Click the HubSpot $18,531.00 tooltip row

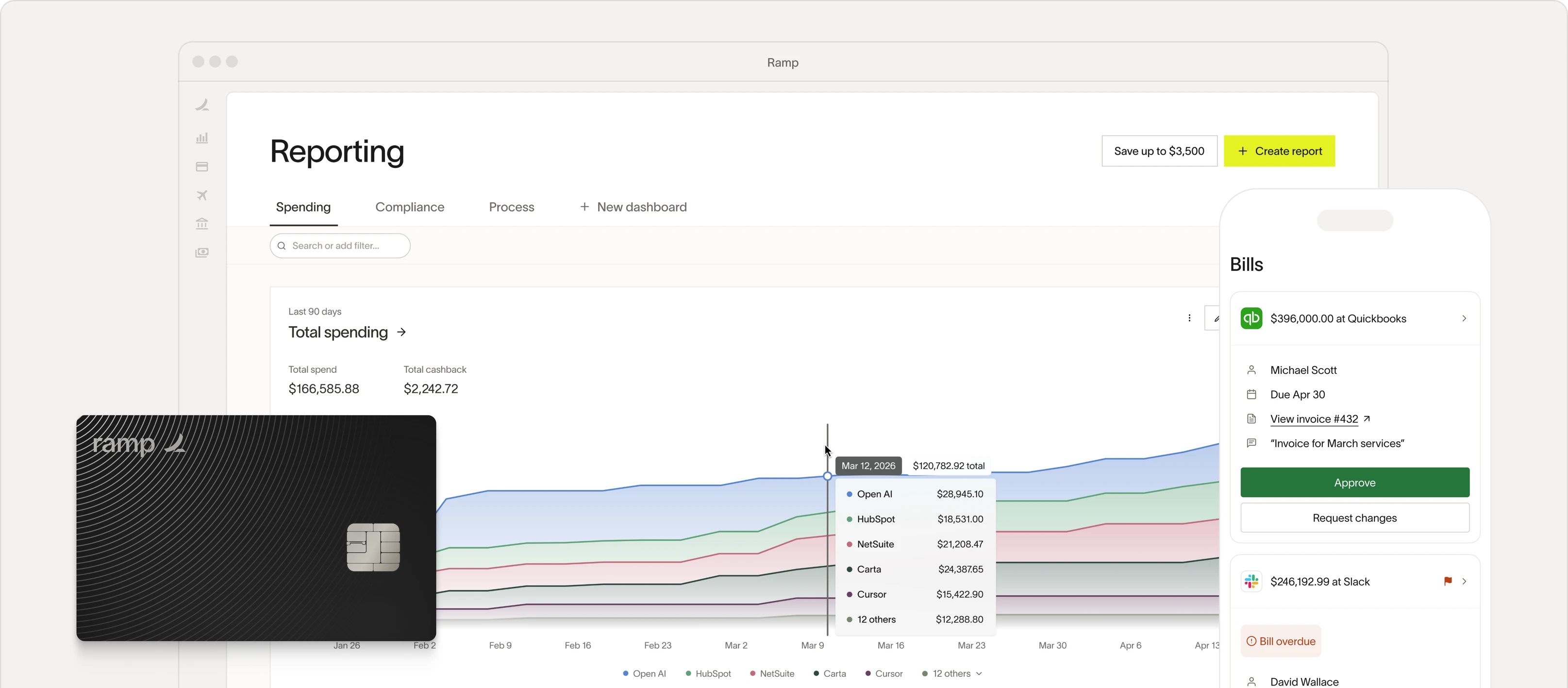tap(915, 519)
